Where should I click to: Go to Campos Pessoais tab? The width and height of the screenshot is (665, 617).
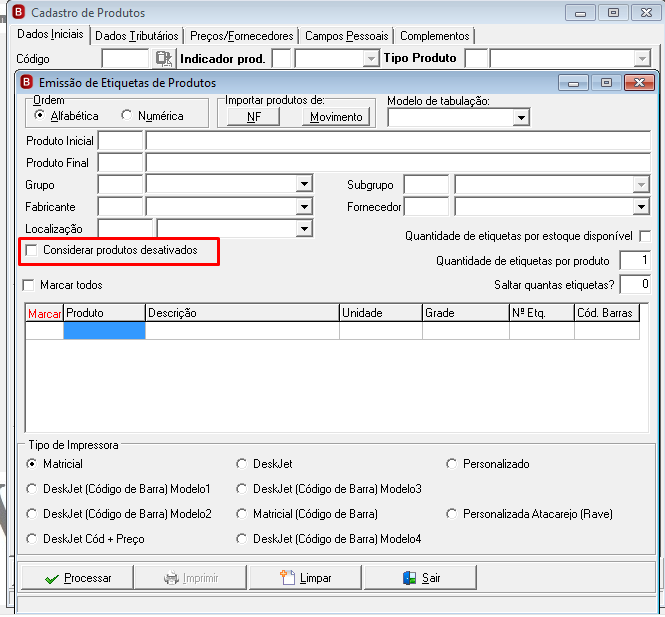click(346, 36)
